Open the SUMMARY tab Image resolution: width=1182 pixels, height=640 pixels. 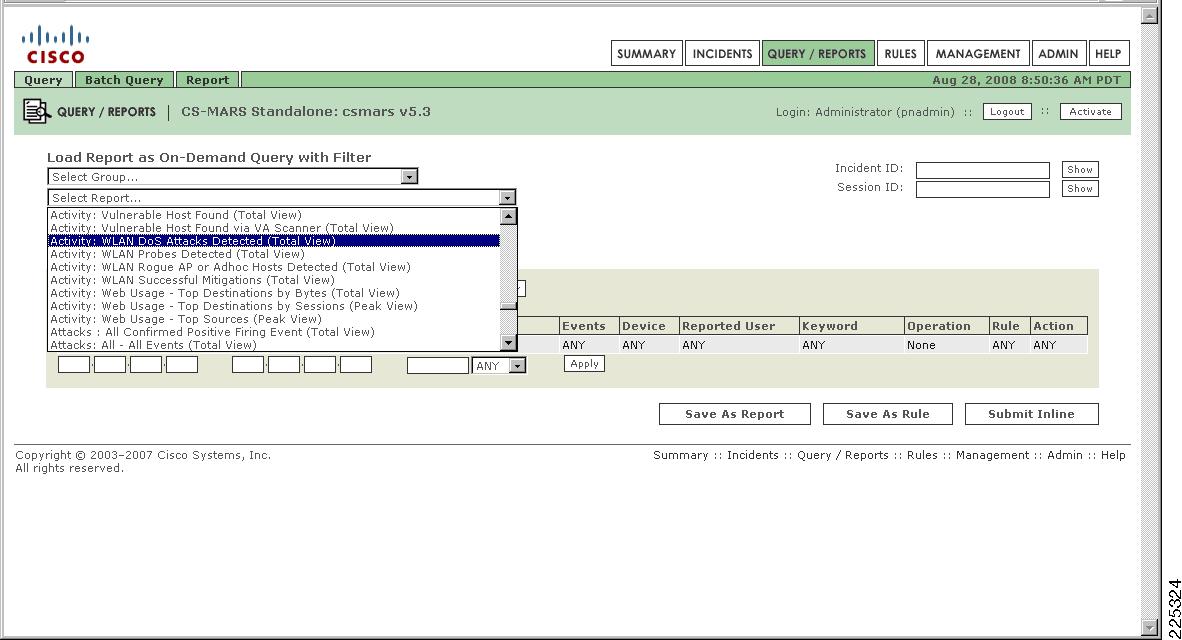click(x=646, y=54)
